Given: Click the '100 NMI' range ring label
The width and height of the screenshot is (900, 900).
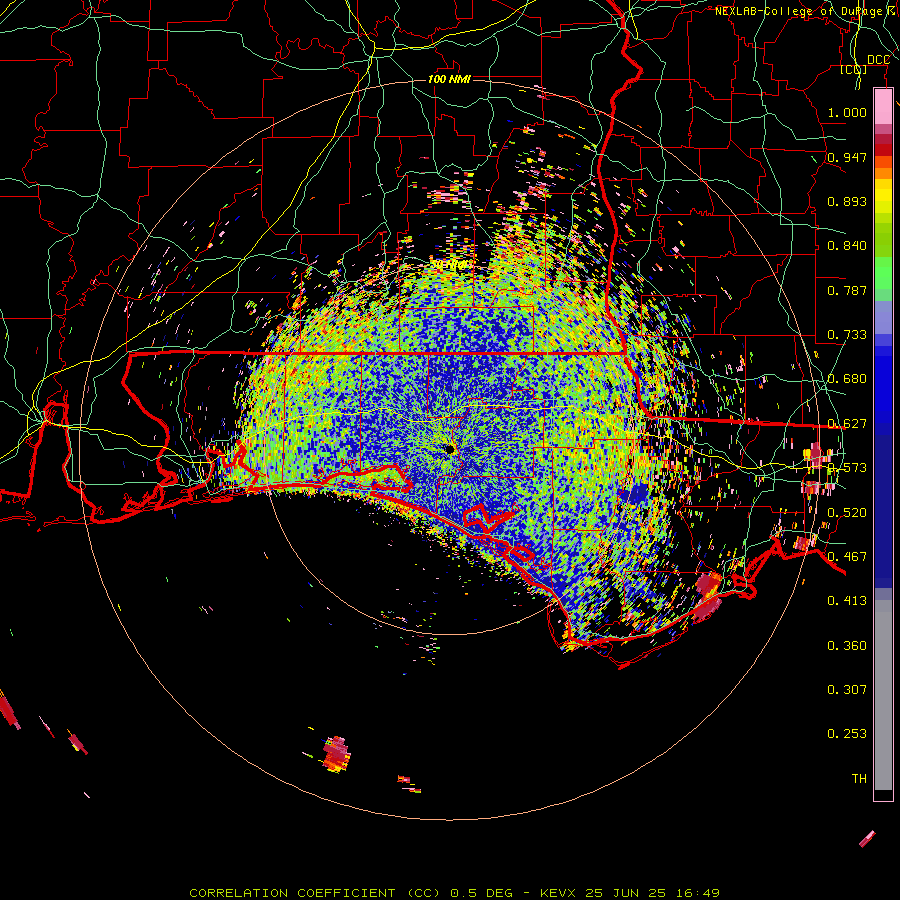Looking at the screenshot, I should pos(449,79).
